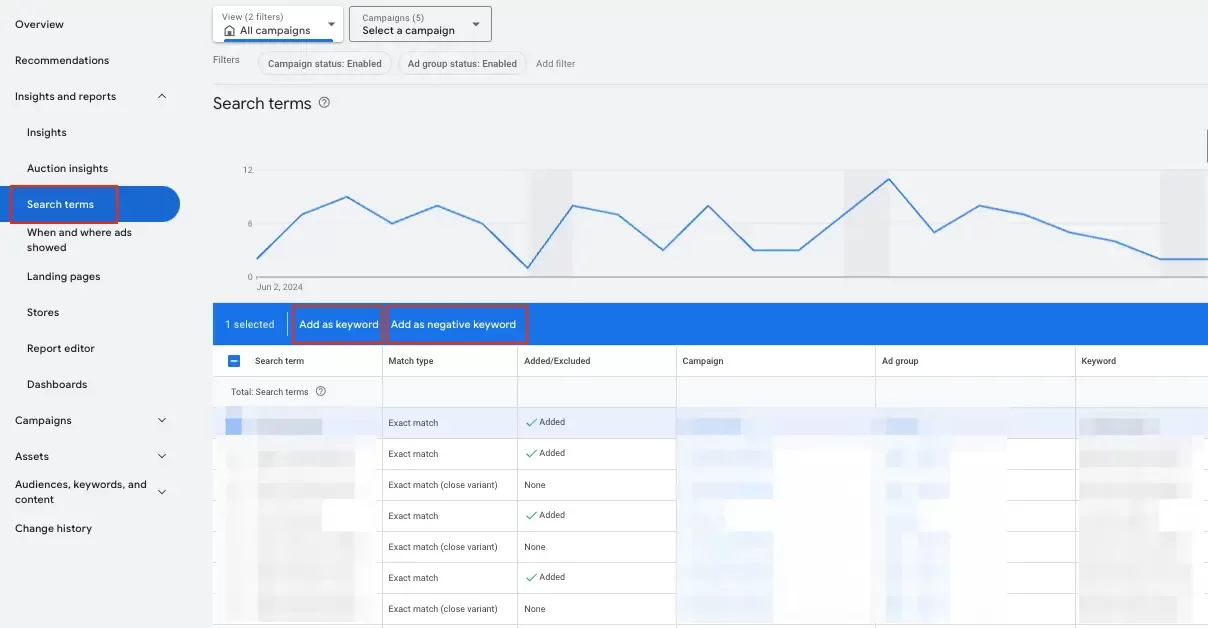Screen dimensions: 1208x628
Task: Open the Report editor page
Action: (x=60, y=349)
